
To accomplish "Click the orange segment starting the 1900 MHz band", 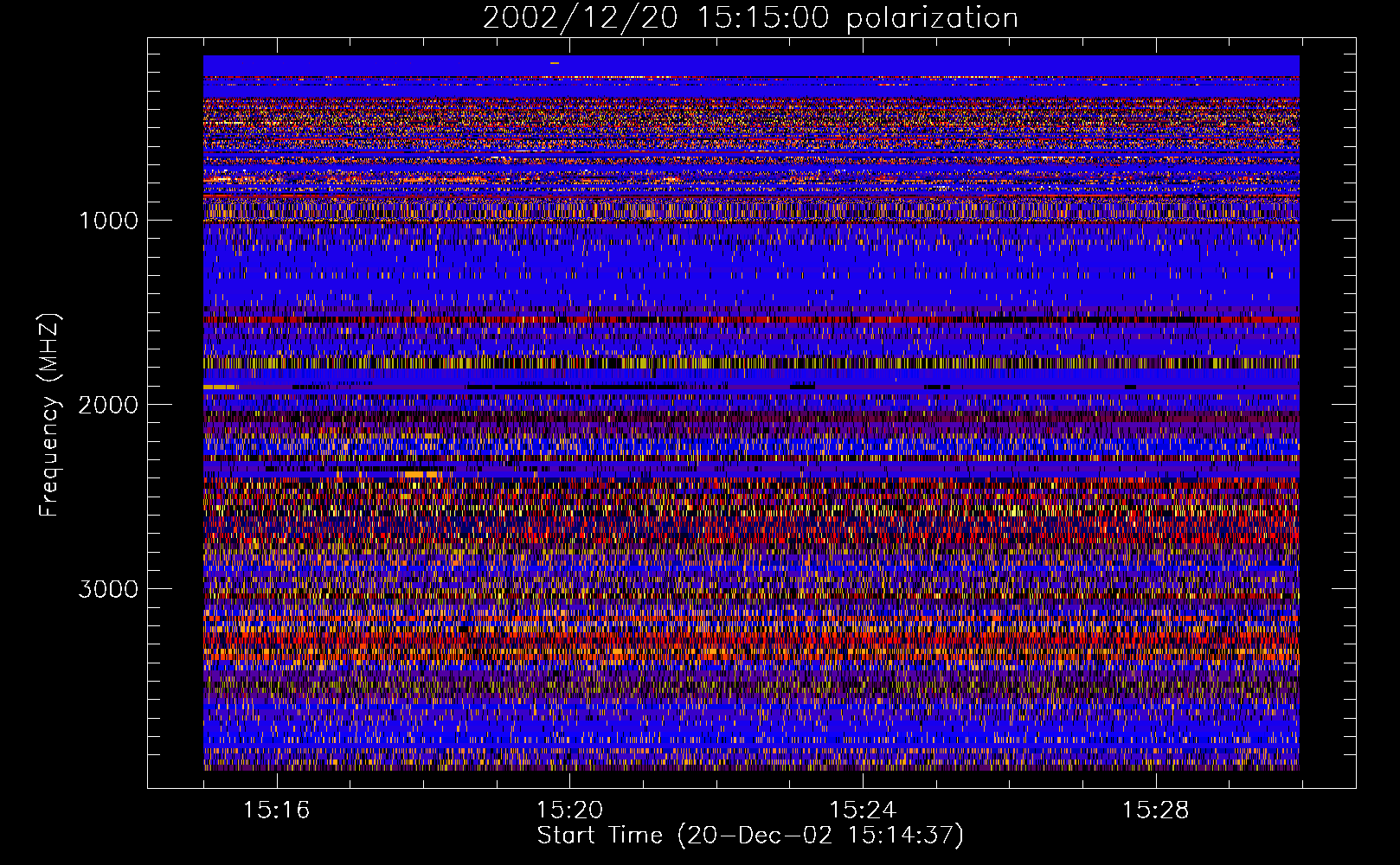I will pos(220,387).
